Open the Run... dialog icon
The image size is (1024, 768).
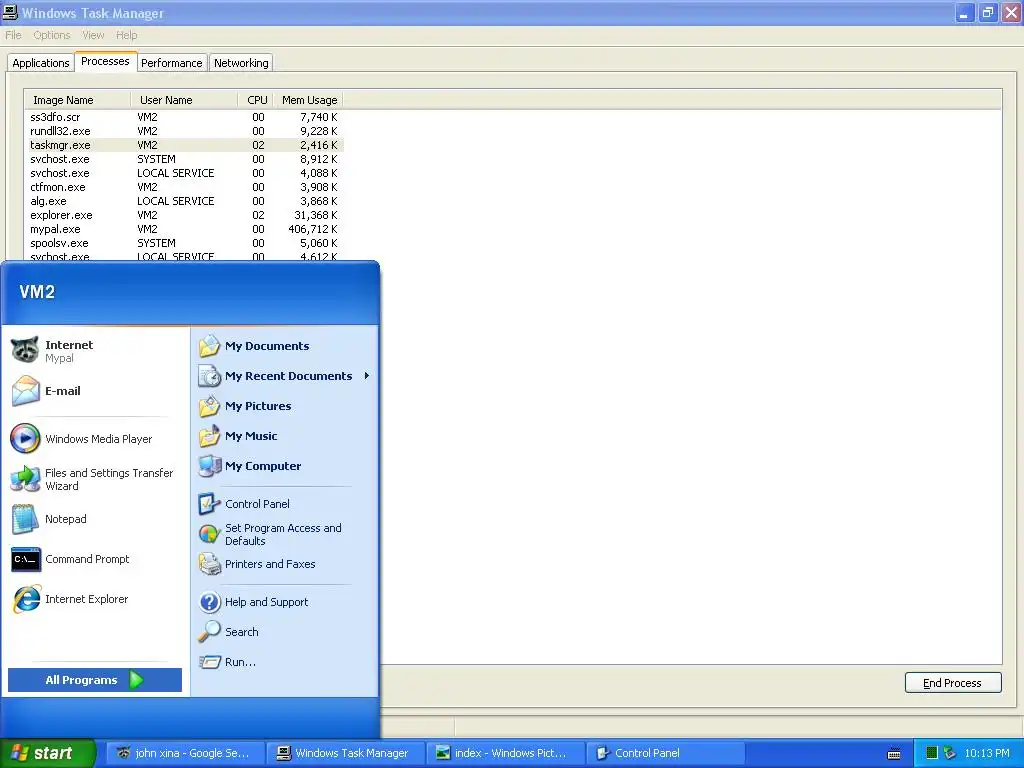210,662
